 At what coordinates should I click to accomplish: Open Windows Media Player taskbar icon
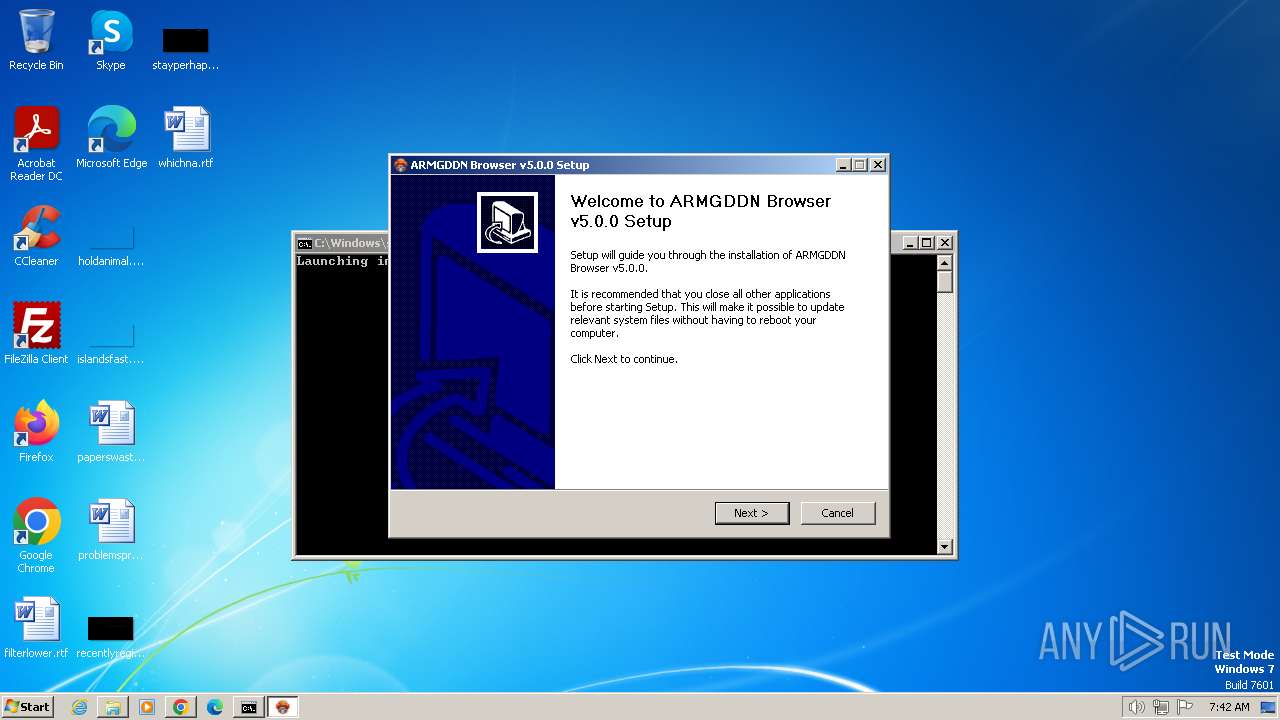147,707
